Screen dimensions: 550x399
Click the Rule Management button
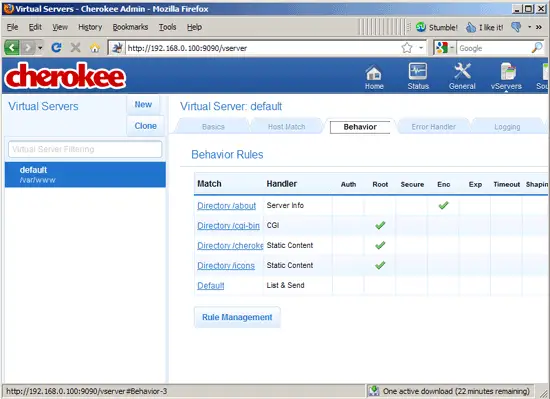(x=237, y=317)
